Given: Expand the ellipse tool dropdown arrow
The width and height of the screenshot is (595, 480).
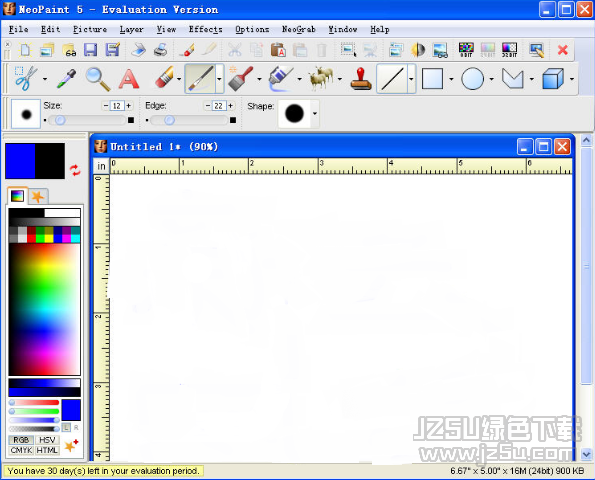Looking at the screenshot, I should (x=491, y=79).
